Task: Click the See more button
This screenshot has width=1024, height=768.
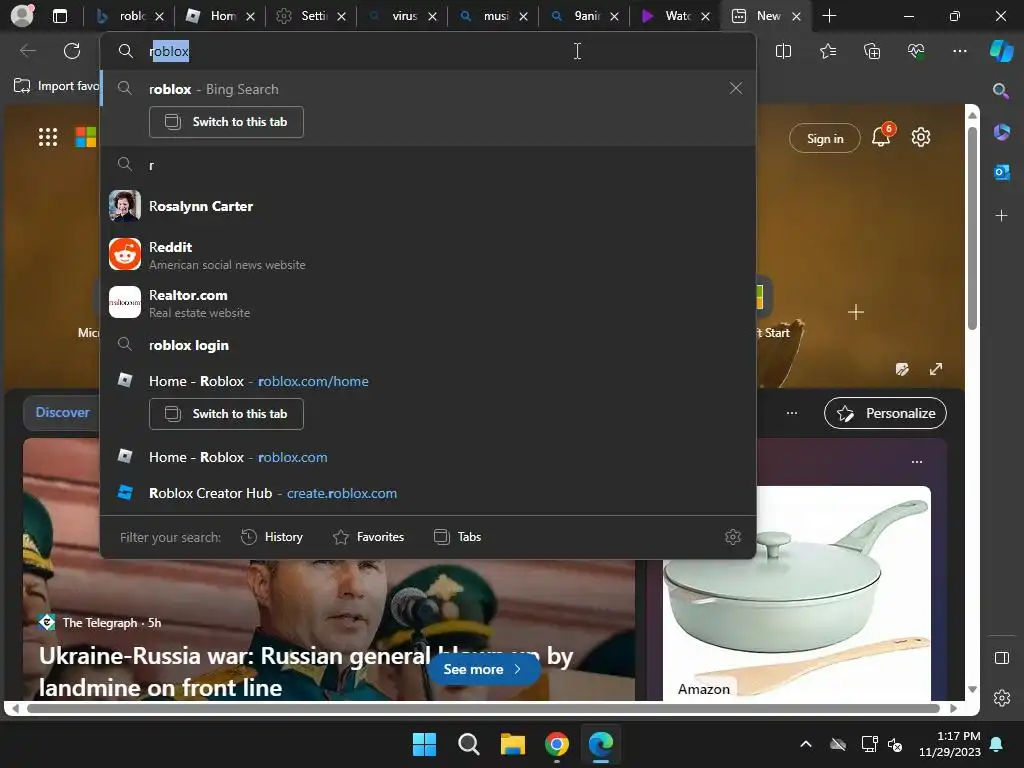Action: [x=484, y=669]
